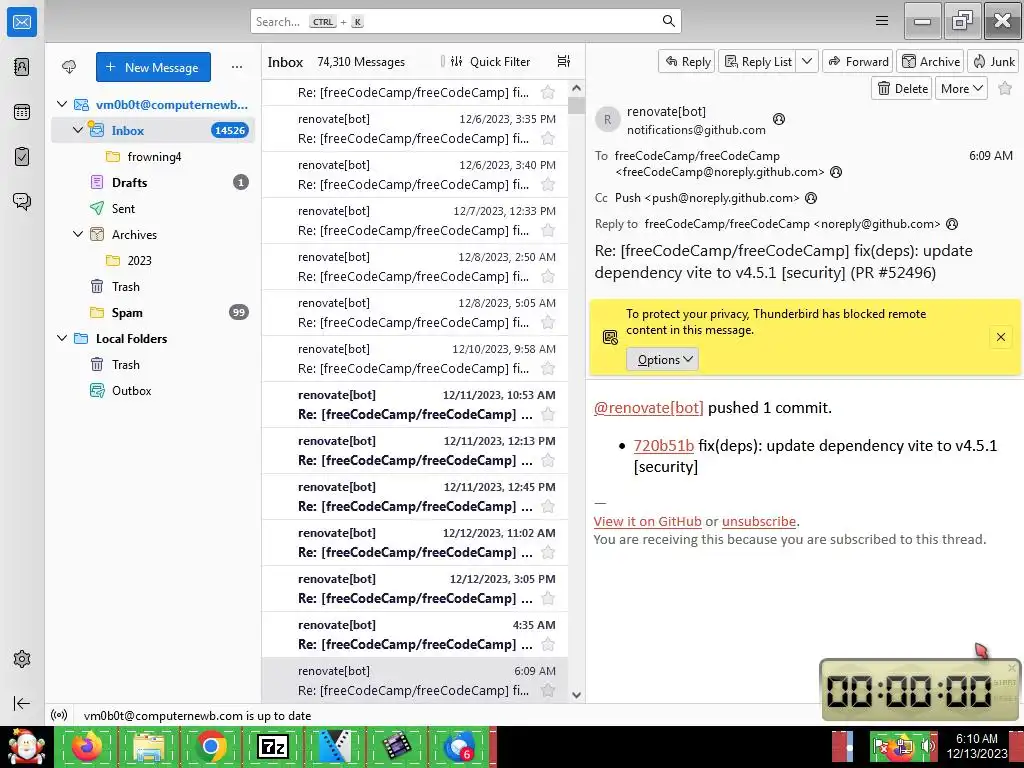The height and width of the screenshot is (768, 1024).
Task: Collapse the spaces toolbar
Action: pos(22,703)
